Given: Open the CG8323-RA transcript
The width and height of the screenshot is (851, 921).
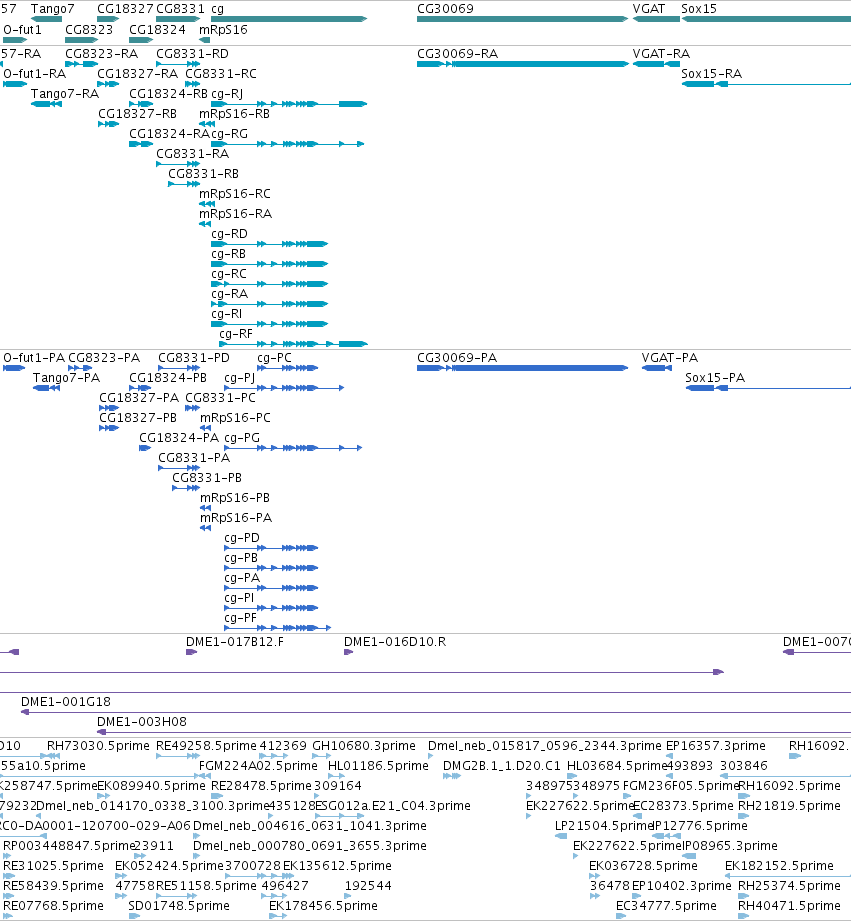Looking at the screenshot, I should (x=102, y=53).
